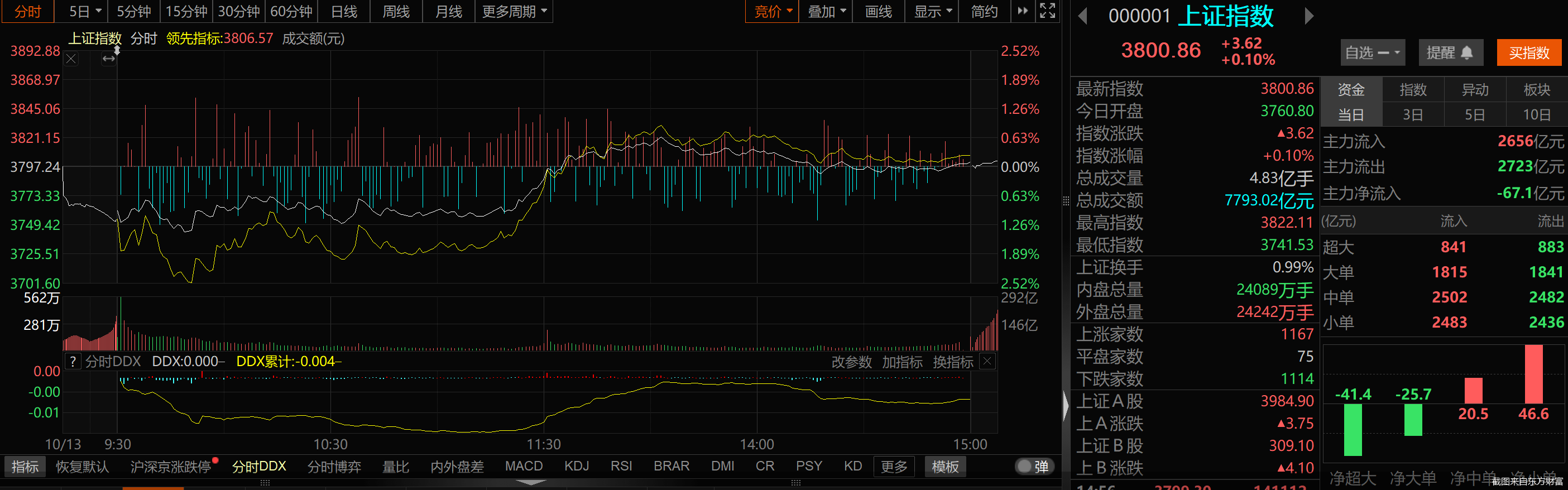Click 画线 drawing tool button
The width and height of the screenshot is (1568, 490).
click(879, 12)
